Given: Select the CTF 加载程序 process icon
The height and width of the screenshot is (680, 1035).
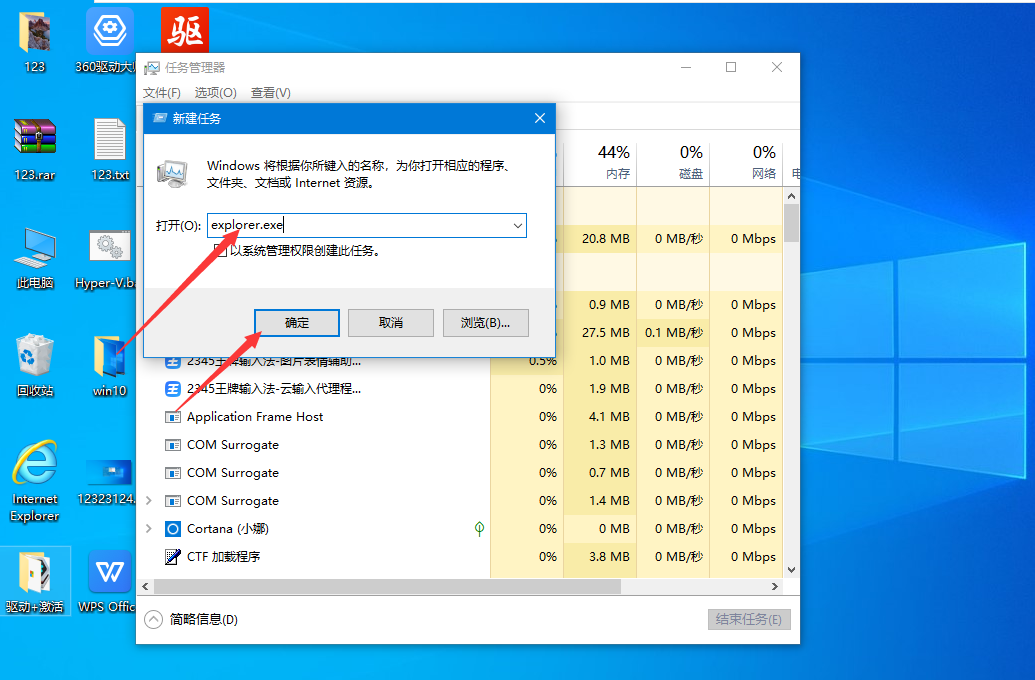Looking at the screenshot, I should (172, 557).
